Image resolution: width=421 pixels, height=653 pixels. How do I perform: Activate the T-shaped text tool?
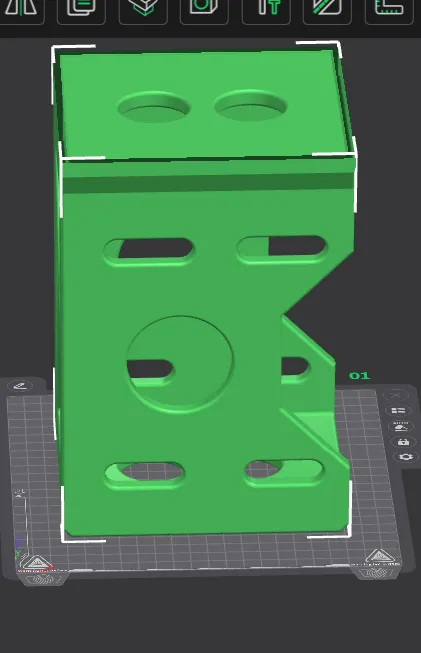coord(266,9)
